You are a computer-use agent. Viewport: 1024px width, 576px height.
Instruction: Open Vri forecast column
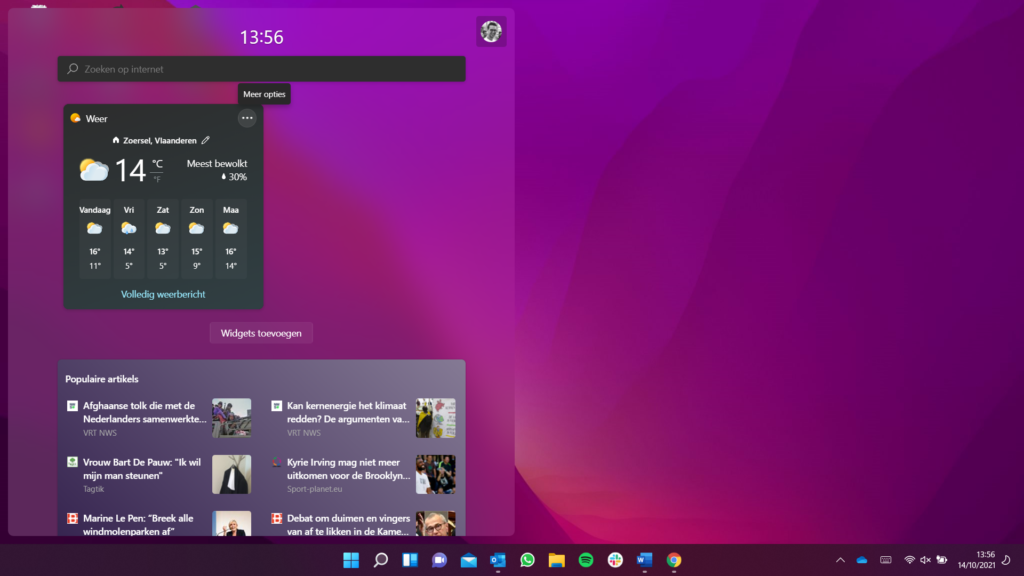coord(129,238)
